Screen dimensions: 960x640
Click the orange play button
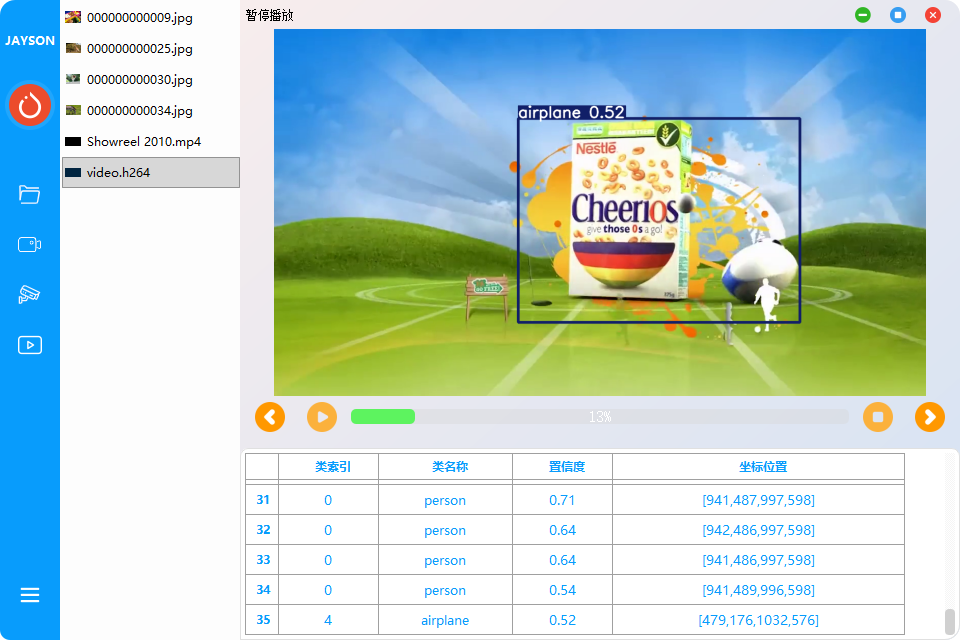(322, 417)
